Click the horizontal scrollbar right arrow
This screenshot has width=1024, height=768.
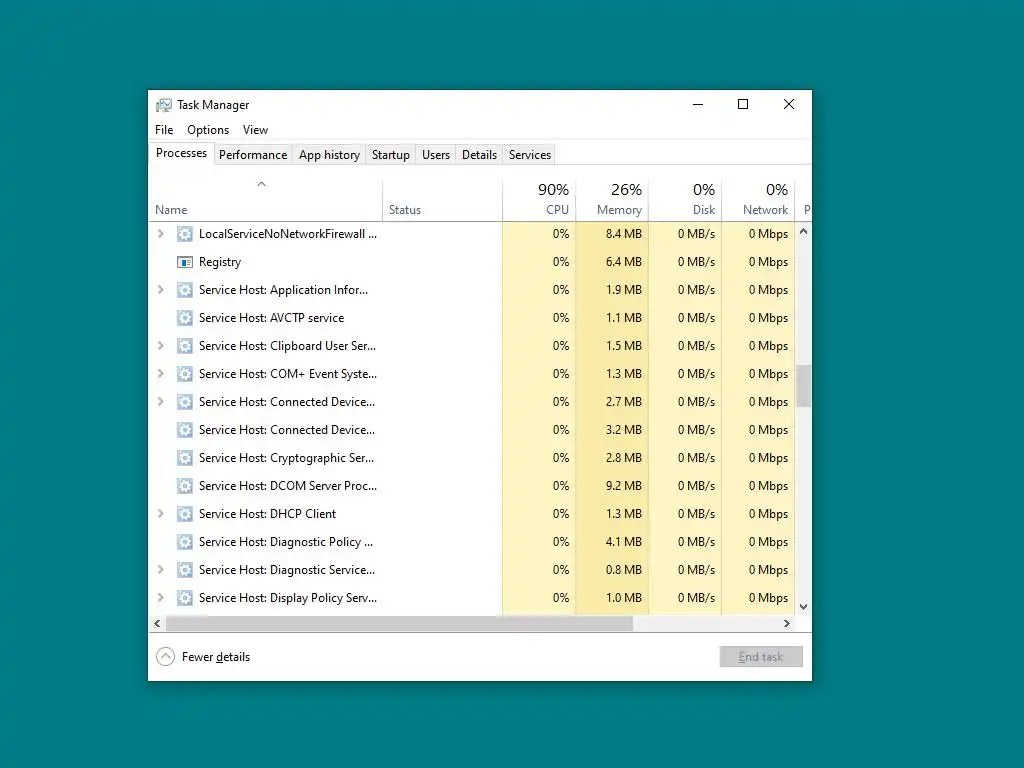(787, 624)
